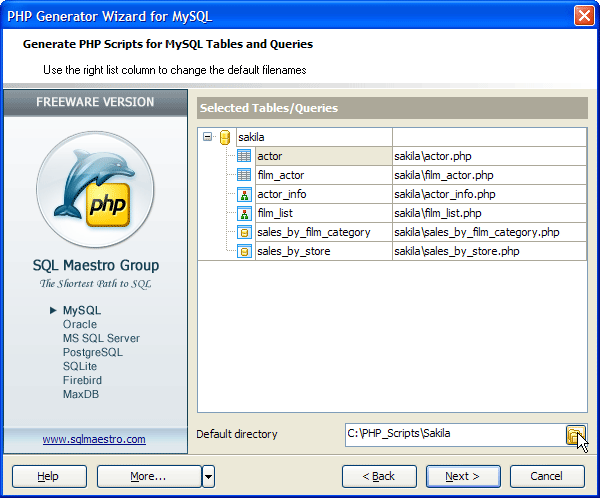Click the FREEWARE VERSION banner

pyautogui.click(x=95, y=102)
